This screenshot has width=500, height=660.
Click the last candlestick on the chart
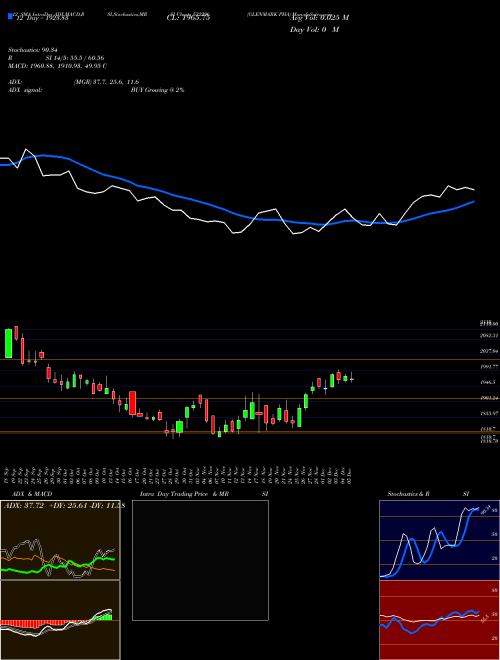click(x=351, y=377)
